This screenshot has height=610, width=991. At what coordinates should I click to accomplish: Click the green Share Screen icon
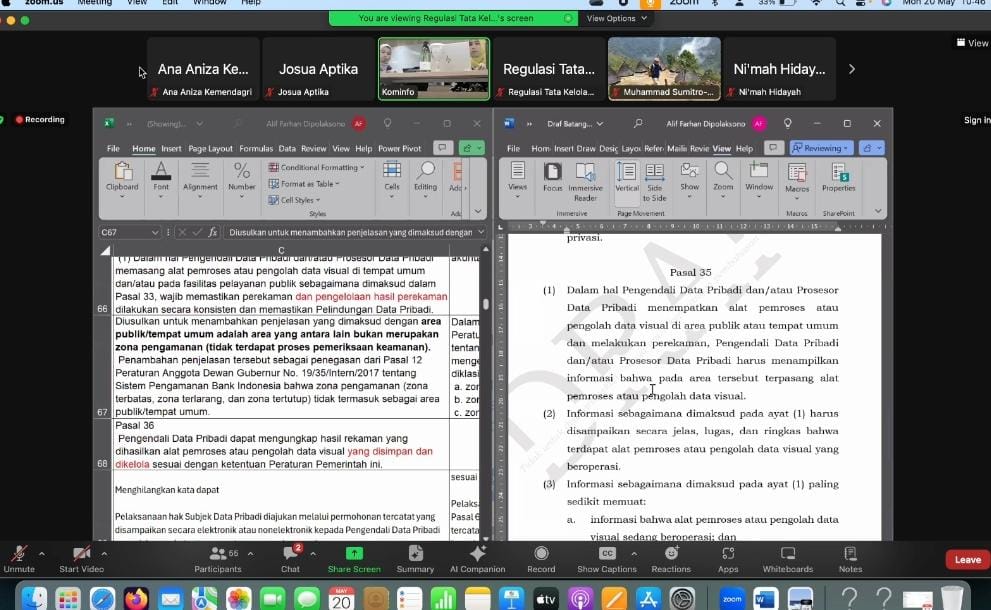[x=353, y=553]
